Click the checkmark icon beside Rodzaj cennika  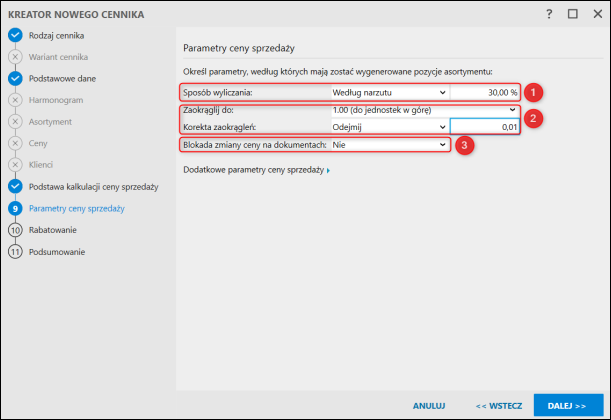[15, 35]
